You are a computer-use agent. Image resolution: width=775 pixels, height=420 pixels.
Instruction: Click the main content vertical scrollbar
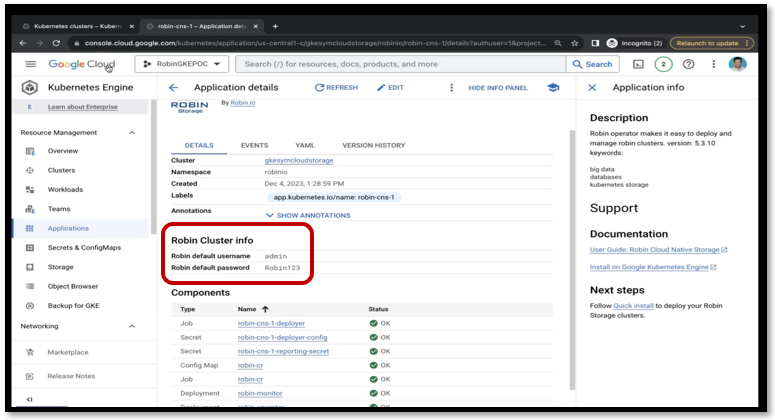pyautogui.click(x=572, y=259)
